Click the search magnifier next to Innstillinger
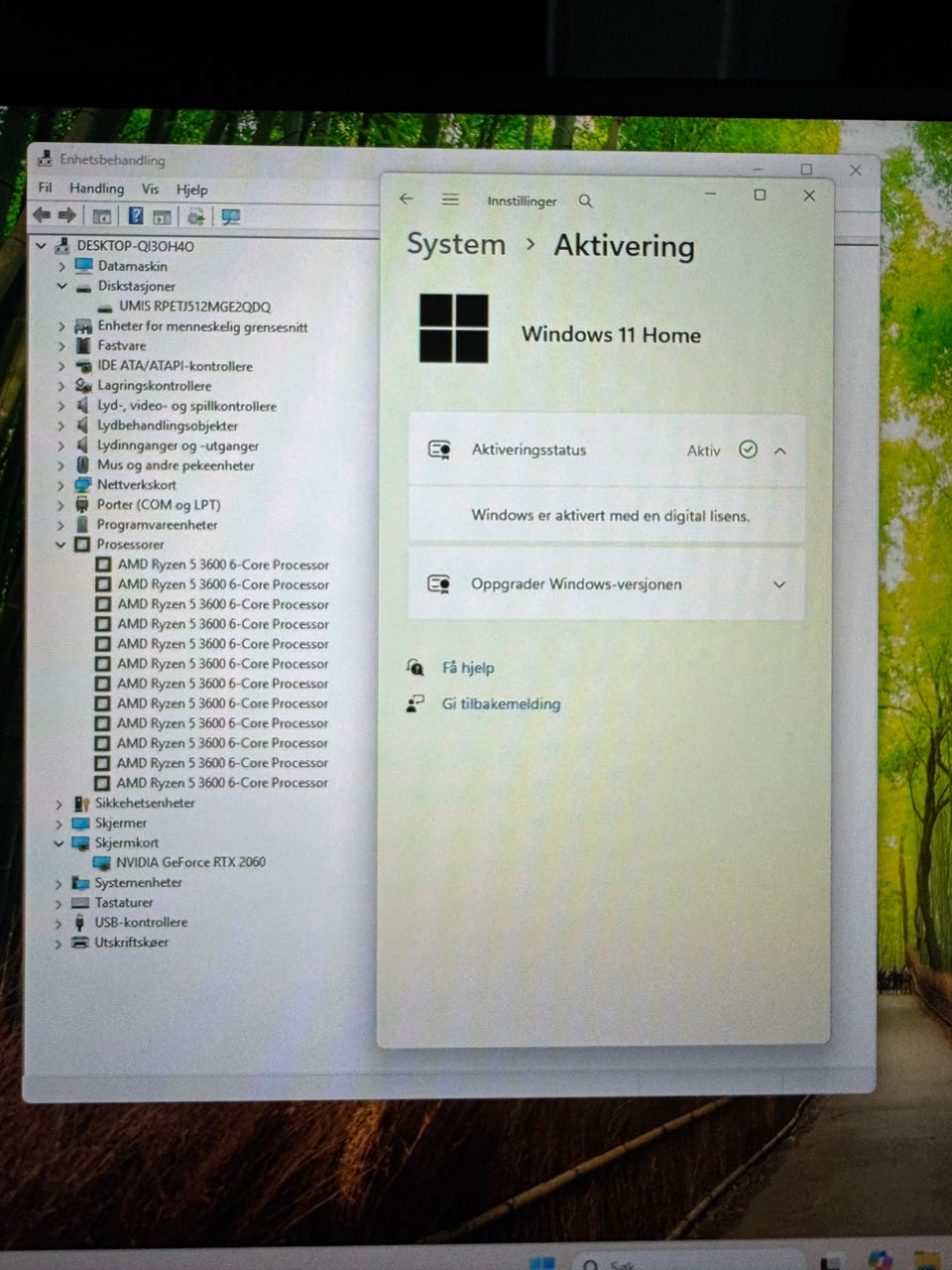The width and height of the screenshot is (952, 1270). [x=585, y=201]
